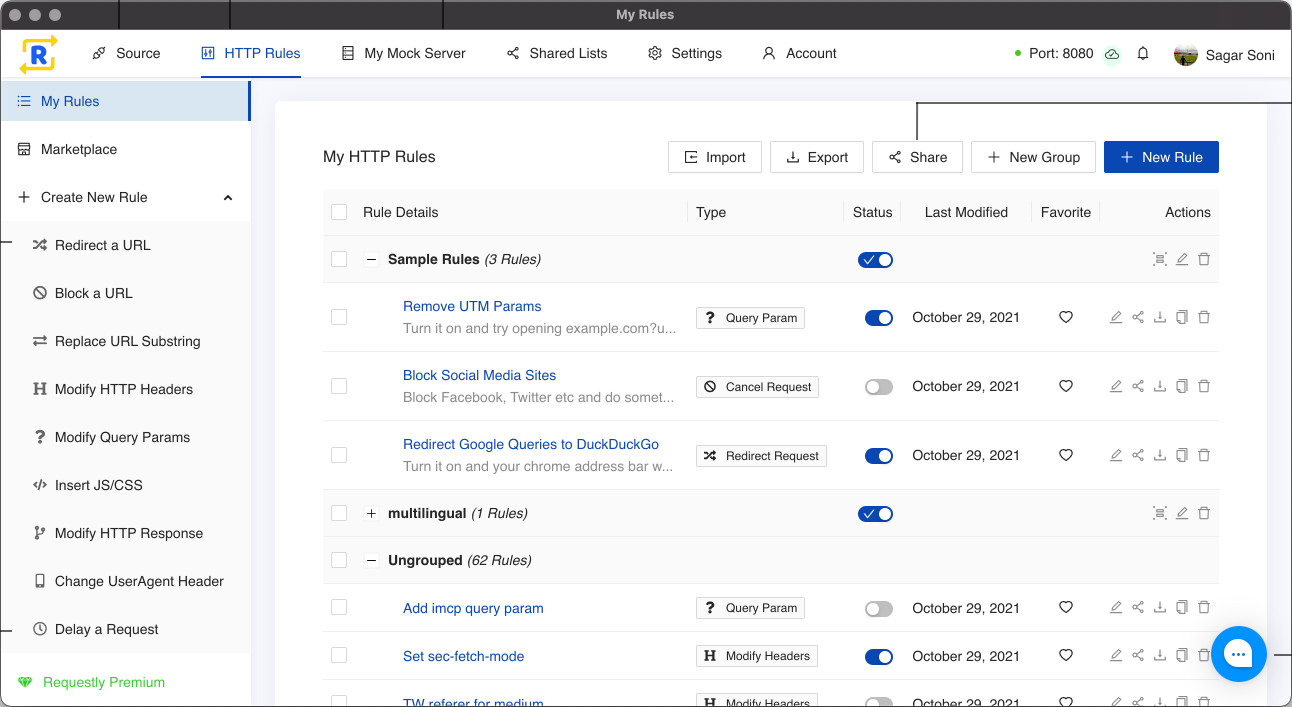The image size is (1292, 707).
Task: Open the Settings tab
Action: click(685, 54)
